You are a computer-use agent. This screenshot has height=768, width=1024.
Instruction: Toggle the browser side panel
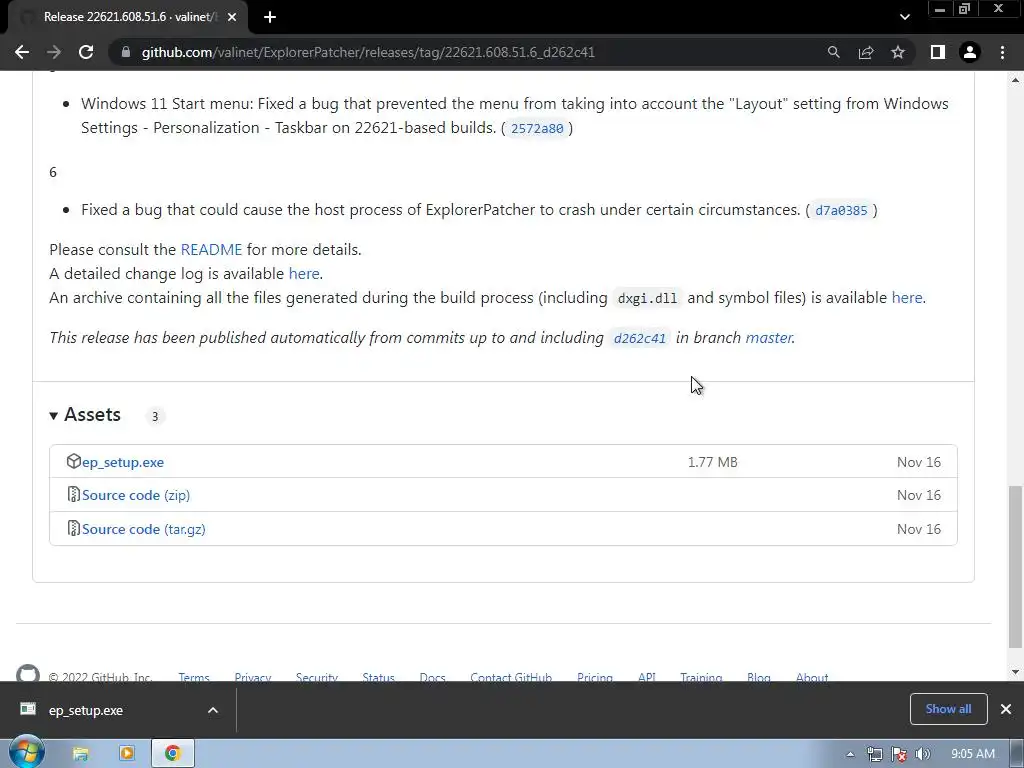click(x=938, y=52)
